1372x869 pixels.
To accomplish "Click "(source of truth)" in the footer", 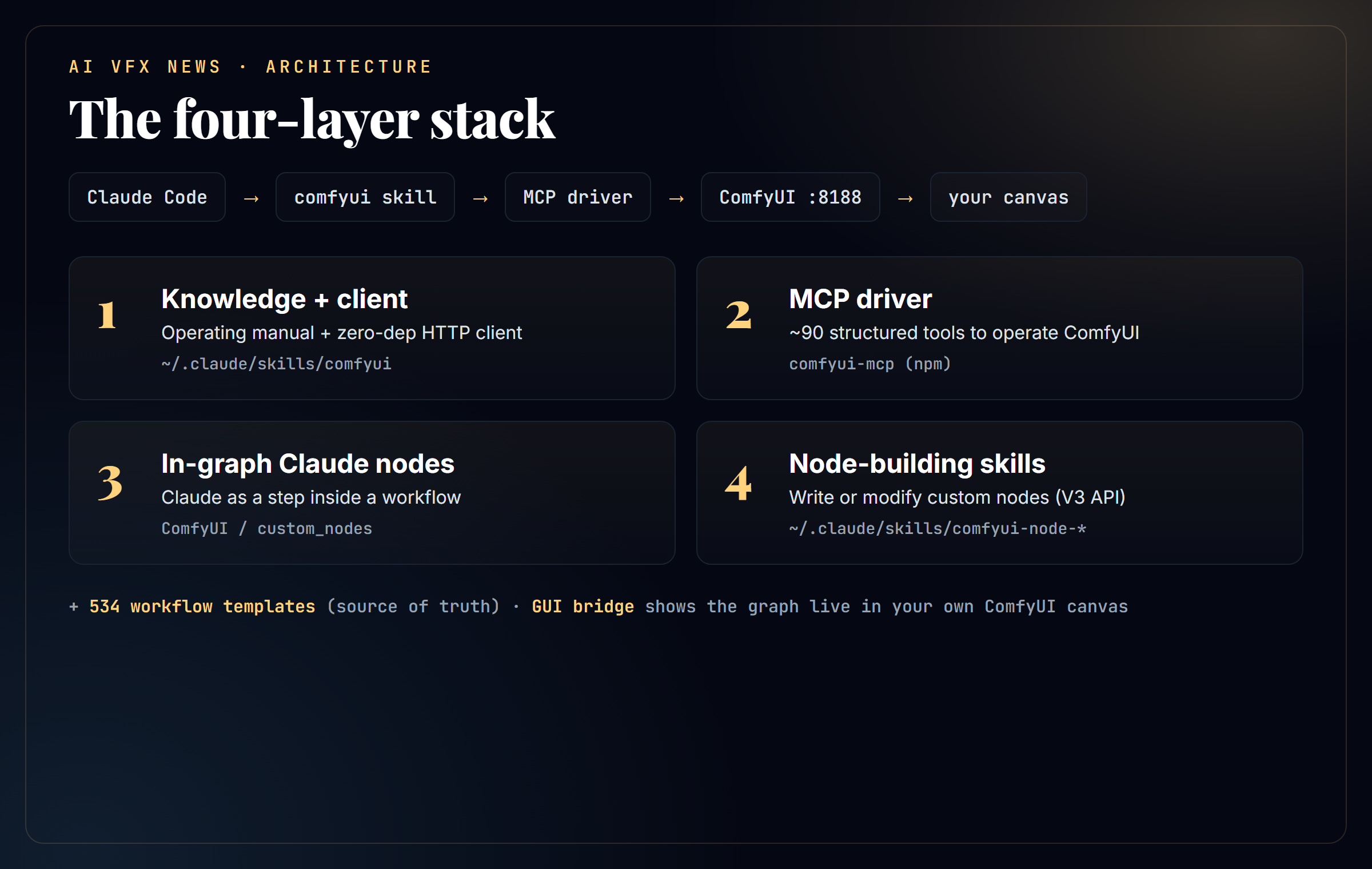I will [413, 606].
